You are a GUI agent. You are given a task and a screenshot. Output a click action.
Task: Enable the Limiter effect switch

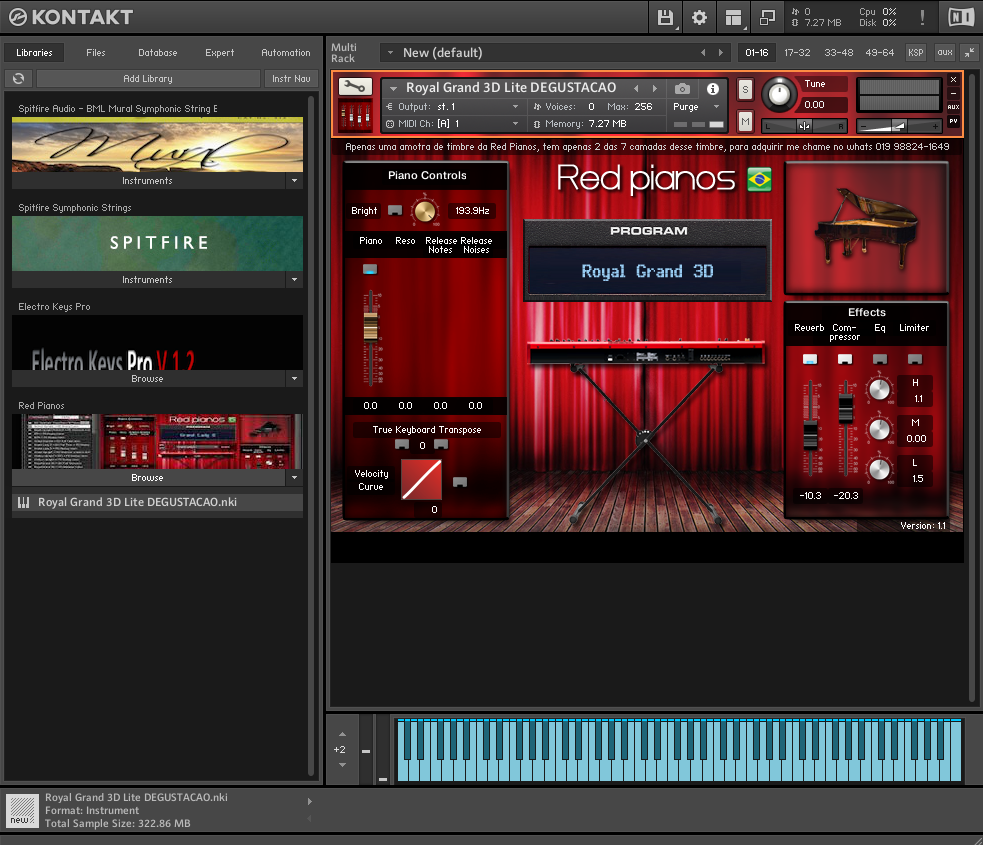point(915,359)
